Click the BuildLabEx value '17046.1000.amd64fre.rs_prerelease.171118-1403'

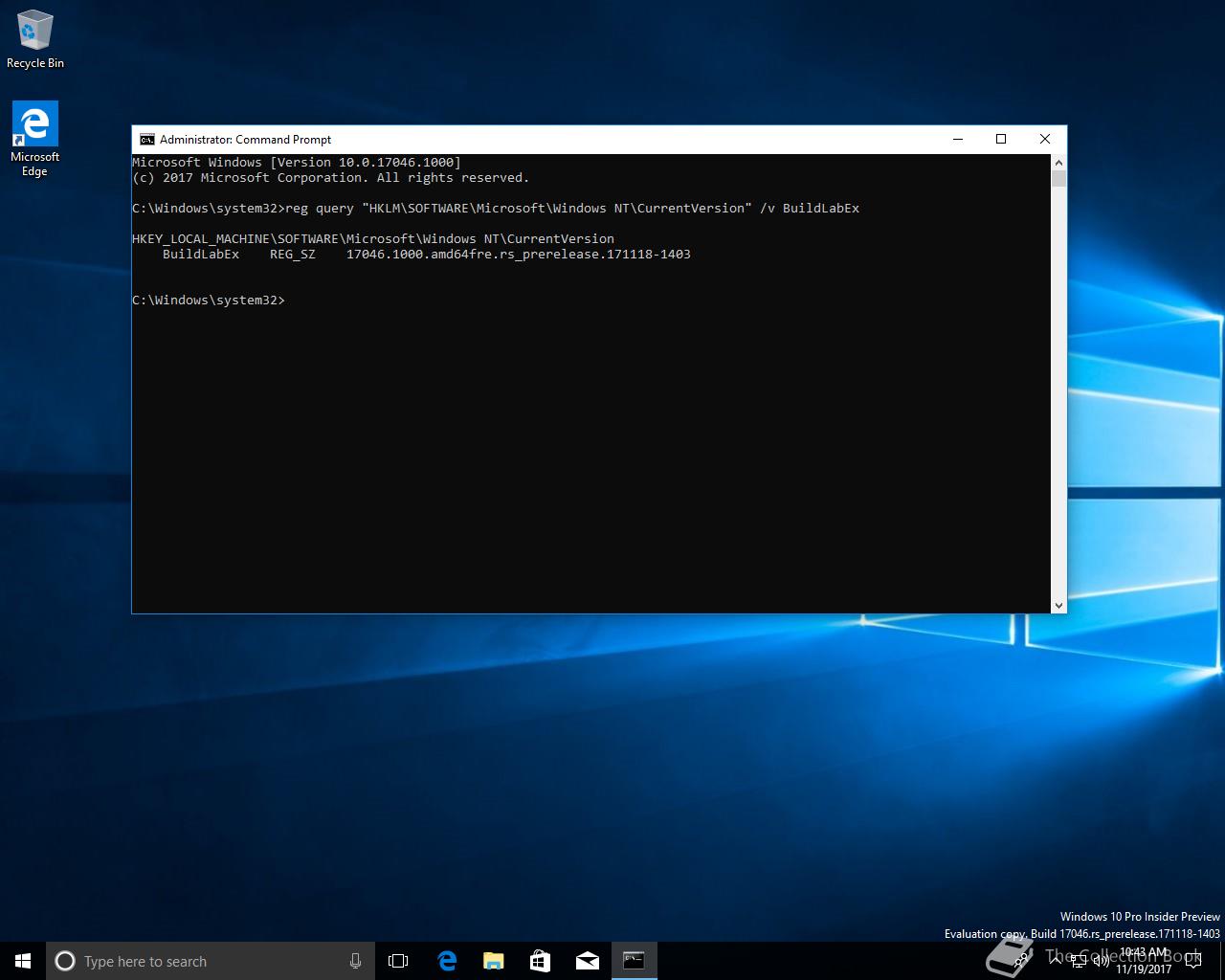[519, 254]
